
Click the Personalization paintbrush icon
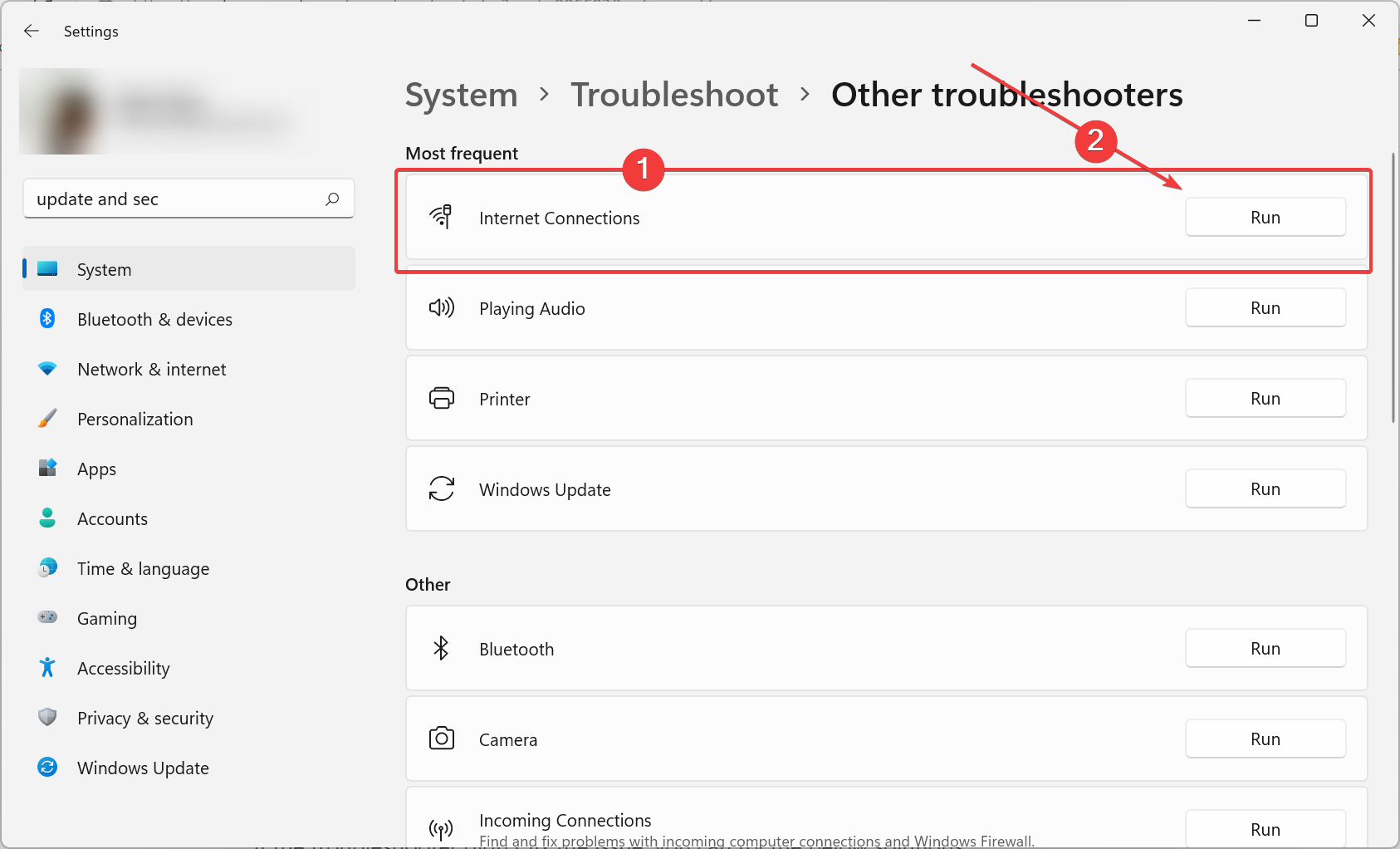pos(47,419)
